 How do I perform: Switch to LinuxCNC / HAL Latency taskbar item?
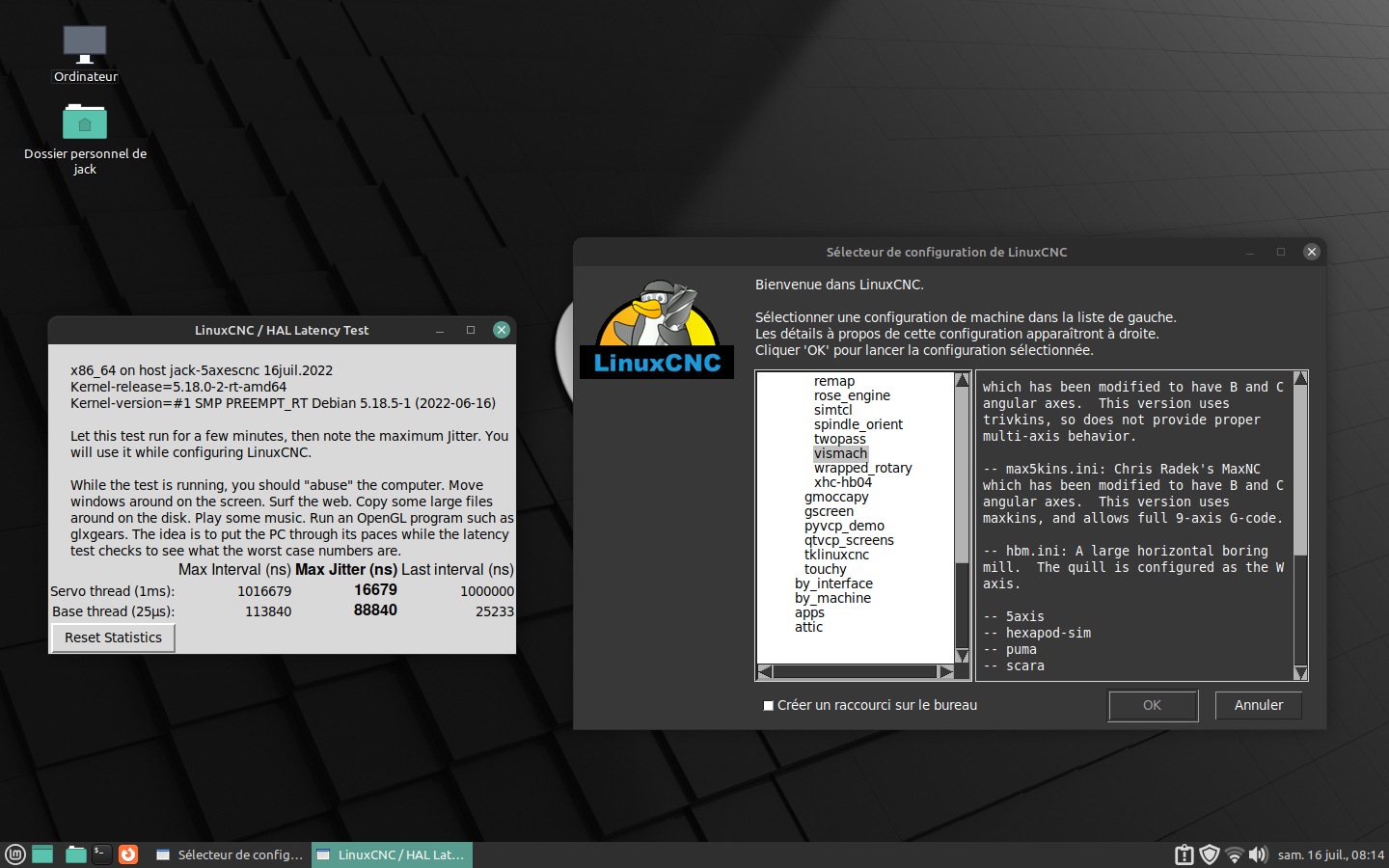[x=392, y=854]
